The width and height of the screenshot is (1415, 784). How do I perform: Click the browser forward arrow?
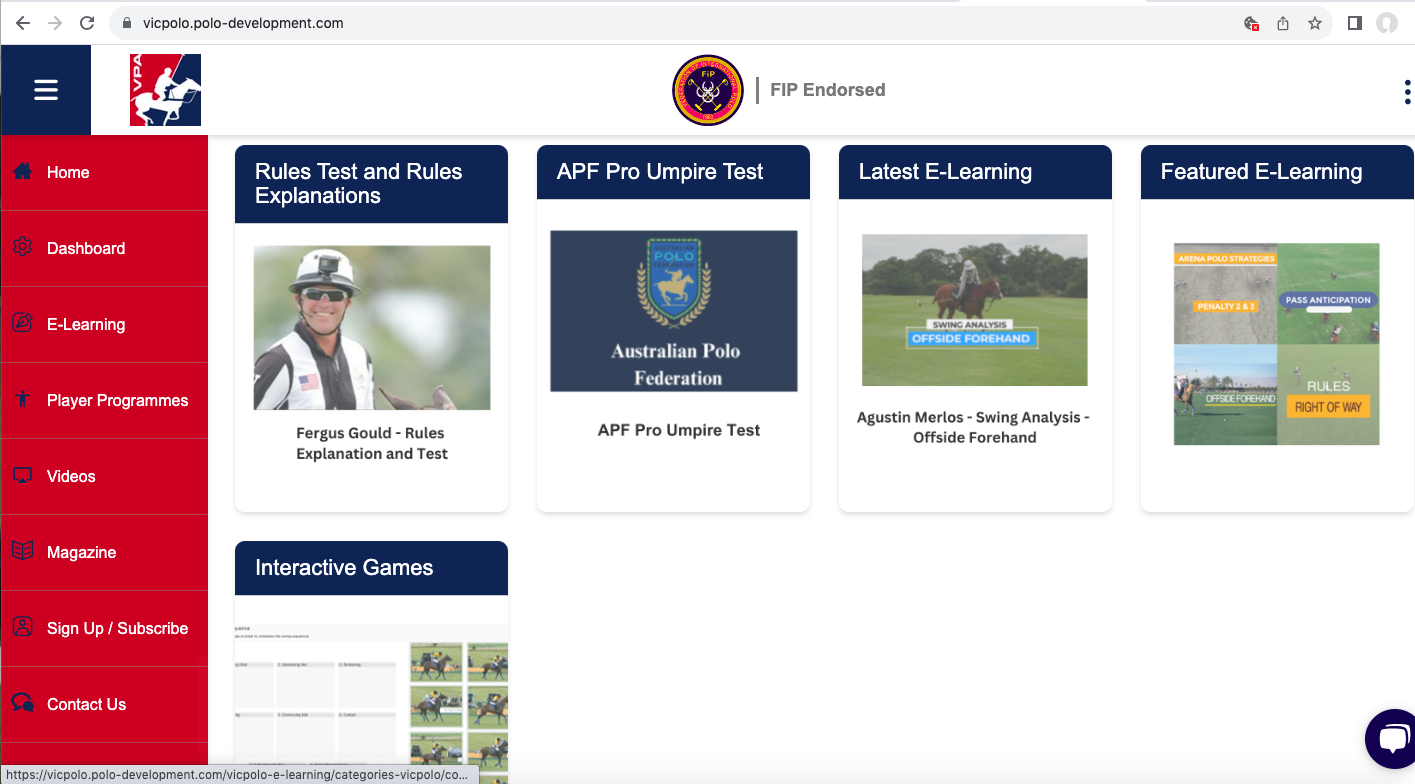[55, 23]
